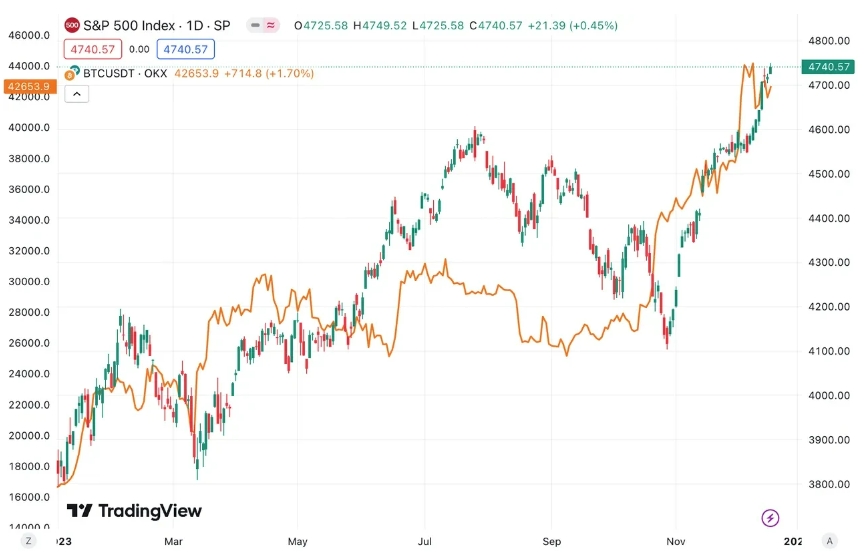Click the purple lightning bolt icon
Viewport: 864px width, 559px height.
(770, 518)
